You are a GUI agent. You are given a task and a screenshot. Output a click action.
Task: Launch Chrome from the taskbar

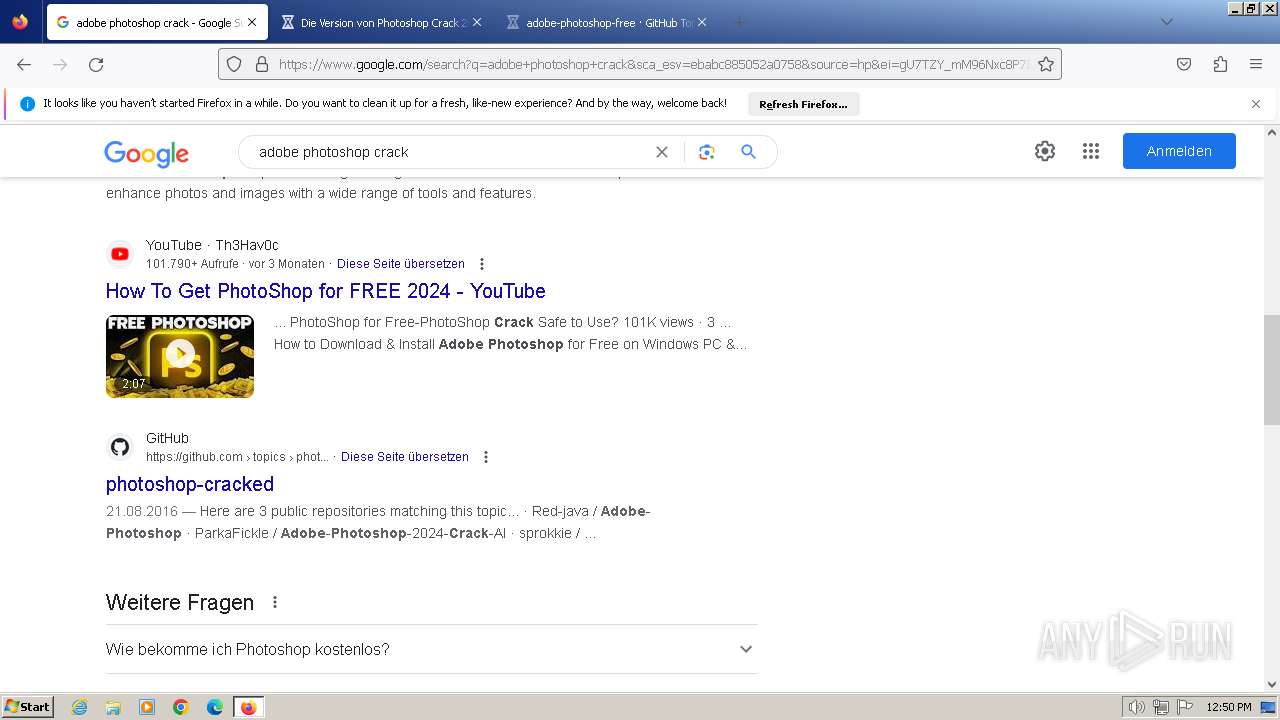coord(181,707)
